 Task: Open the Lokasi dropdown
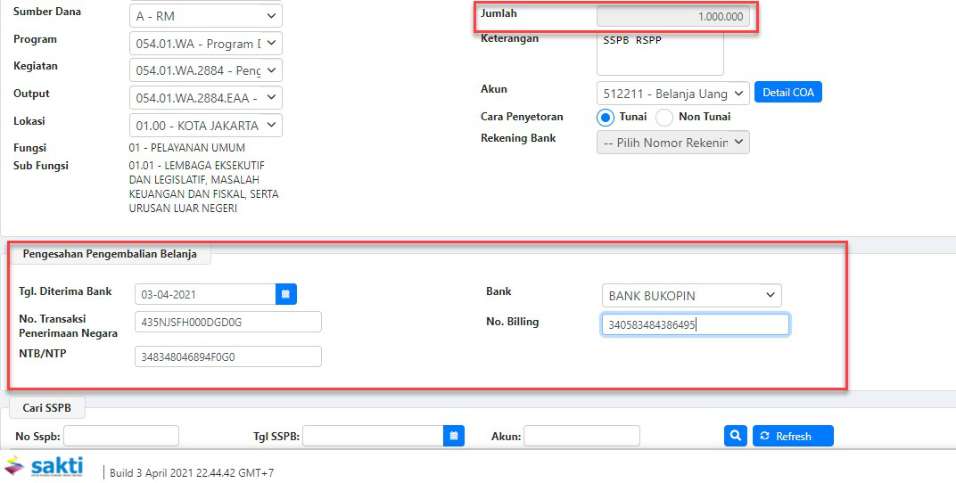[206, 126]
